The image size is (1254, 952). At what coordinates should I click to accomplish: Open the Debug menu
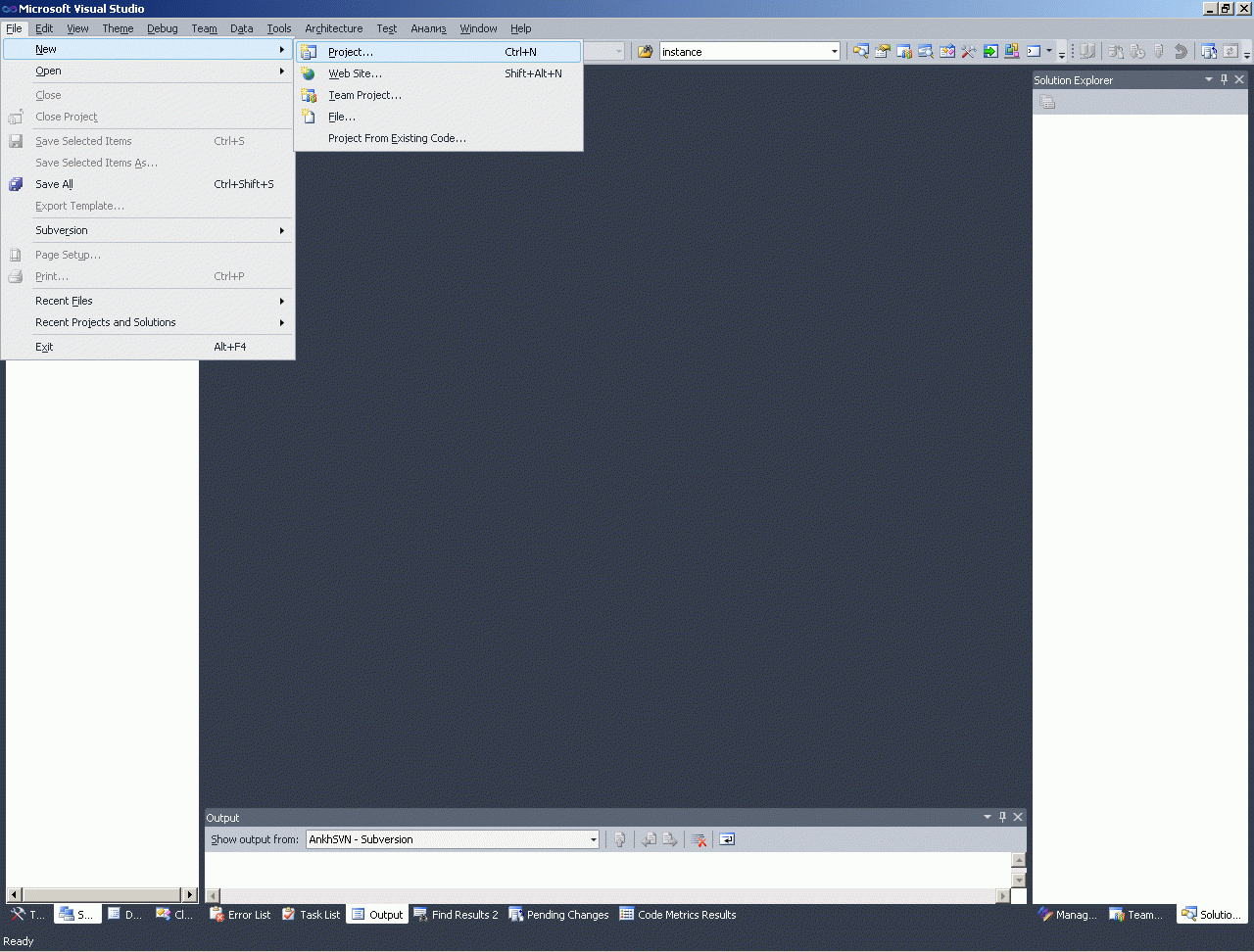[x=163, y=28]
